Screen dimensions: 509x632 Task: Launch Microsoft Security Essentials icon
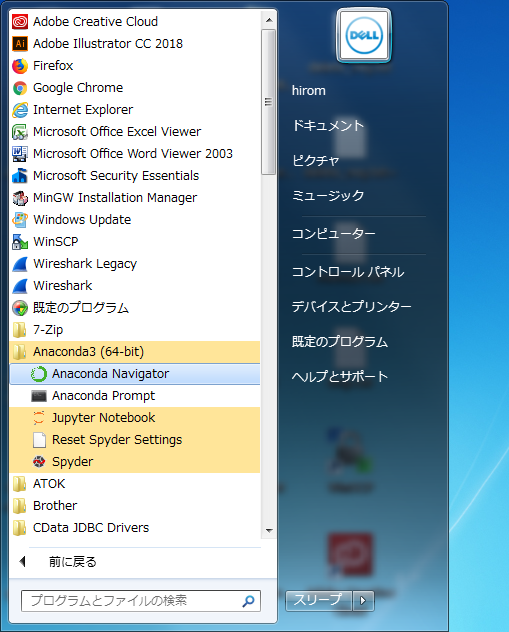[20, 176]
